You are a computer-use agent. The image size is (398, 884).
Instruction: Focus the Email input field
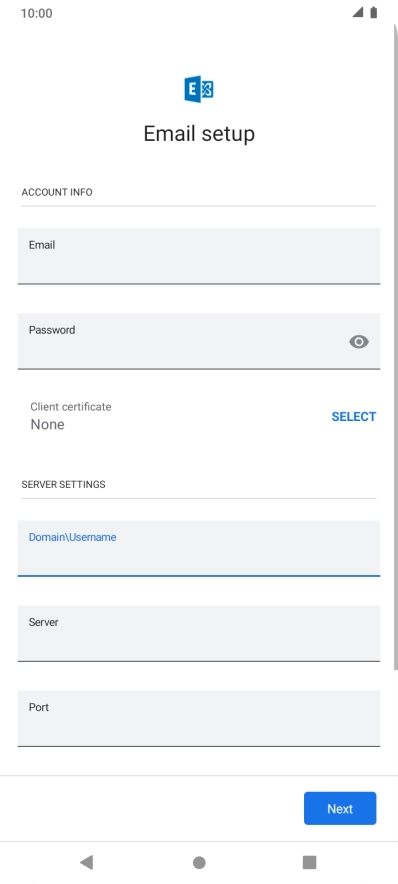[x=199, y=256]
